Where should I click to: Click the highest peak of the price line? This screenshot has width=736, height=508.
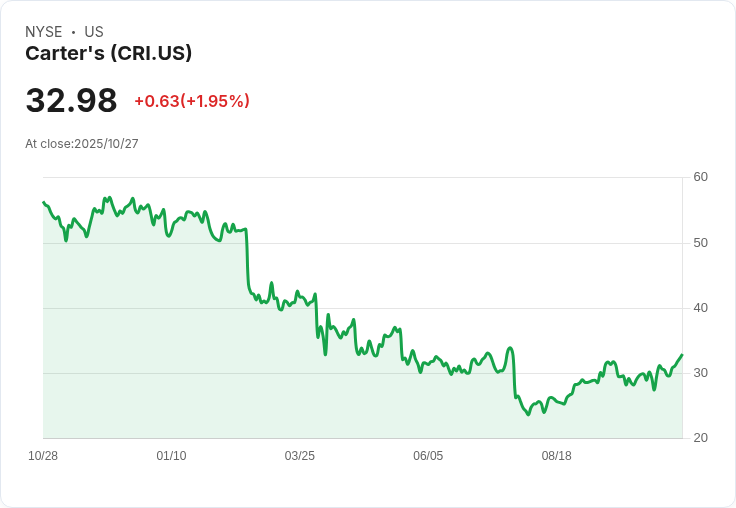click(110, 197)
